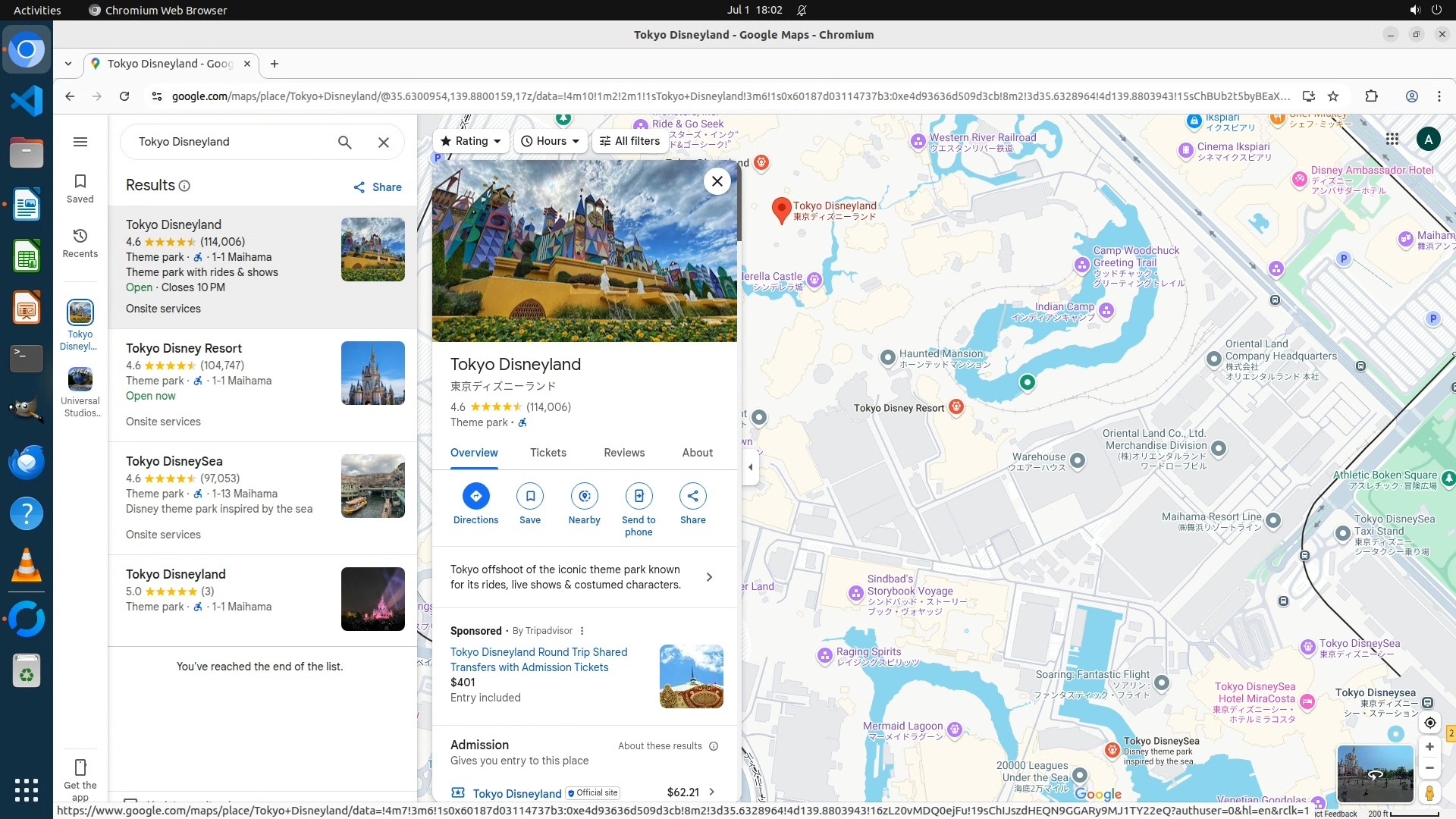Switch to the Tickets tab

(548, 453)
